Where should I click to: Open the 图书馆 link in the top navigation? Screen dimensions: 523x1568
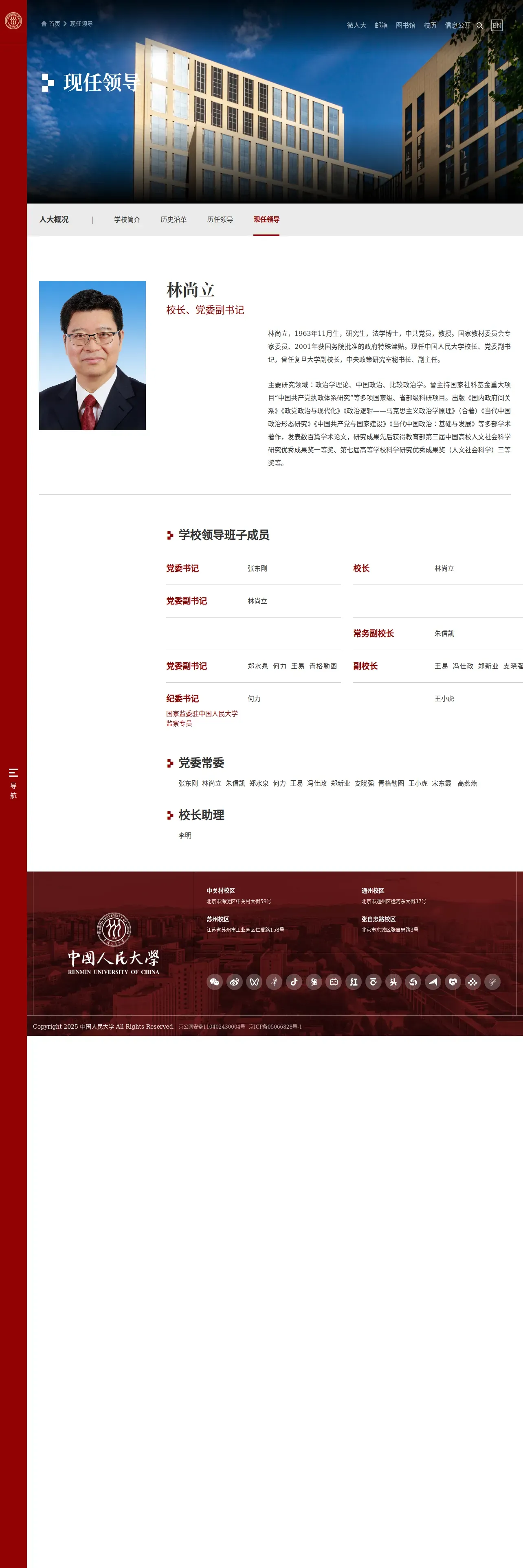point(406,26)
